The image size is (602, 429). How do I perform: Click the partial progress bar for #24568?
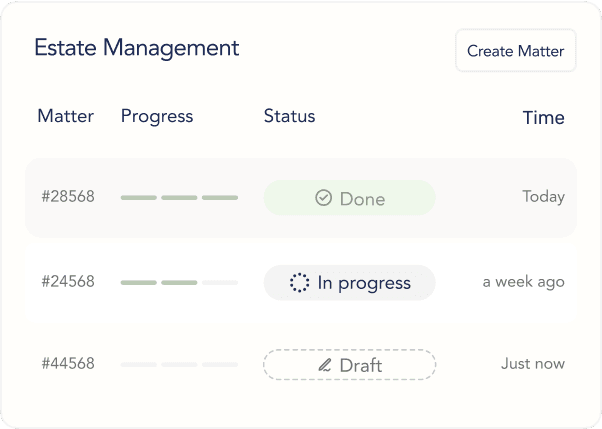(179, 283)
